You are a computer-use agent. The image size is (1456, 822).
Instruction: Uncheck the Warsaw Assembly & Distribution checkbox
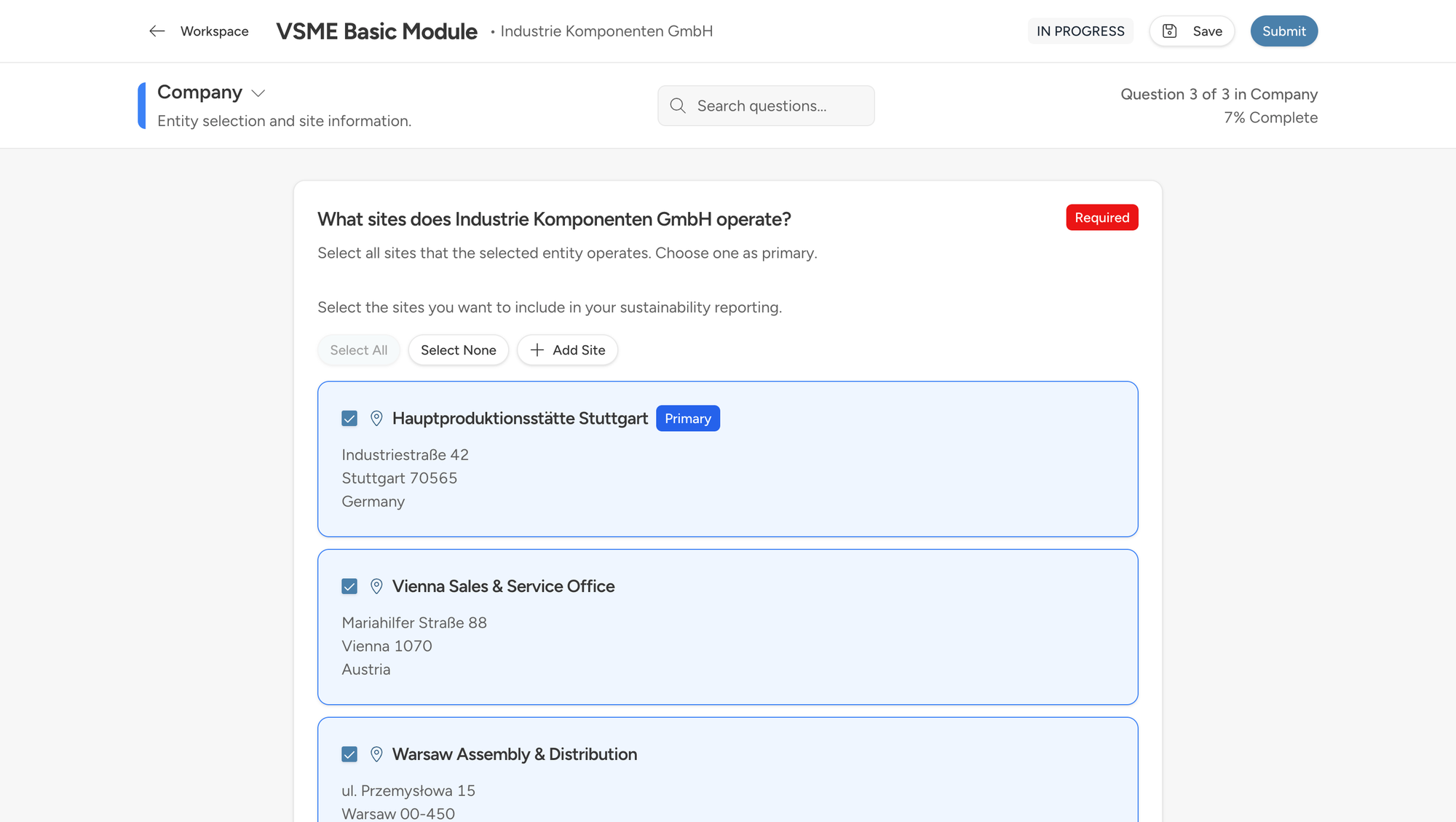[x=349, y=754]
